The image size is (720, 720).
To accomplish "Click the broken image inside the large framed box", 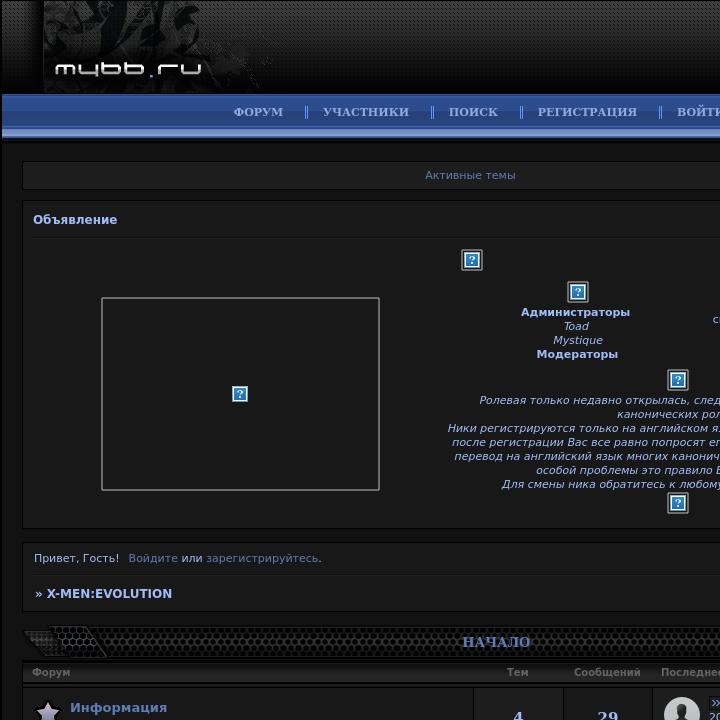I will 240,394.
